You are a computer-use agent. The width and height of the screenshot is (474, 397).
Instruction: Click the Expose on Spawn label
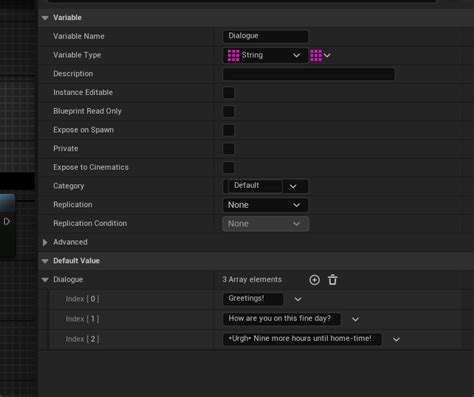coord(83,130)
